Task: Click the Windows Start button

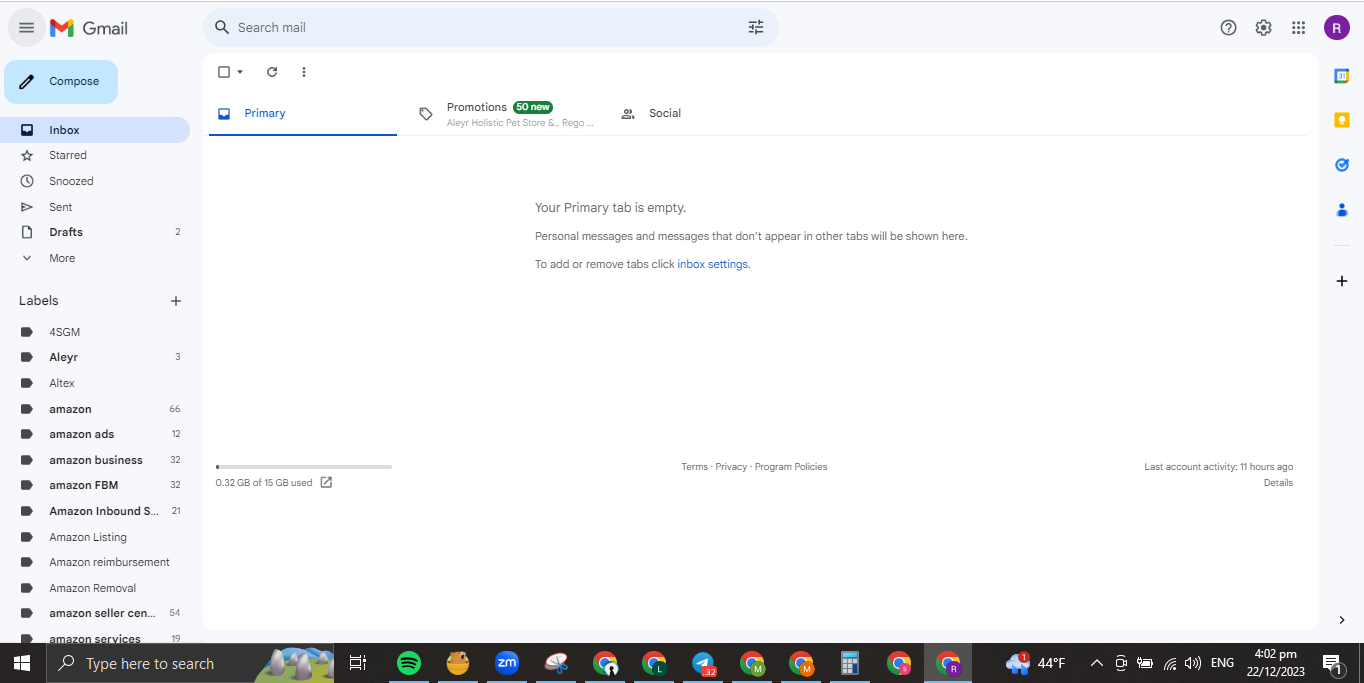Action: tap(22, 663)
